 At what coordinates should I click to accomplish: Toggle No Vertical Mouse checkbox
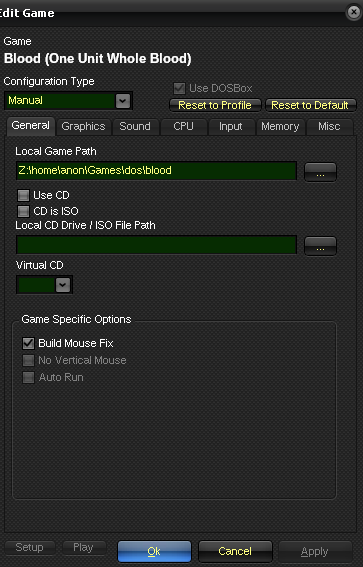click(x=29, y=360)
